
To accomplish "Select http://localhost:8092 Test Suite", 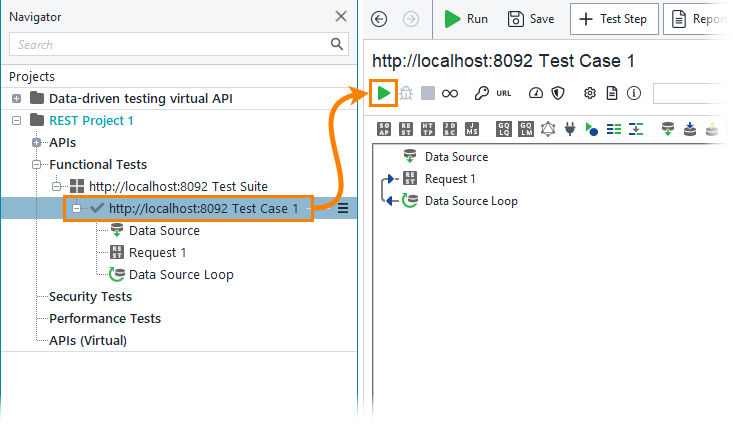I will [x=178, y=187].
